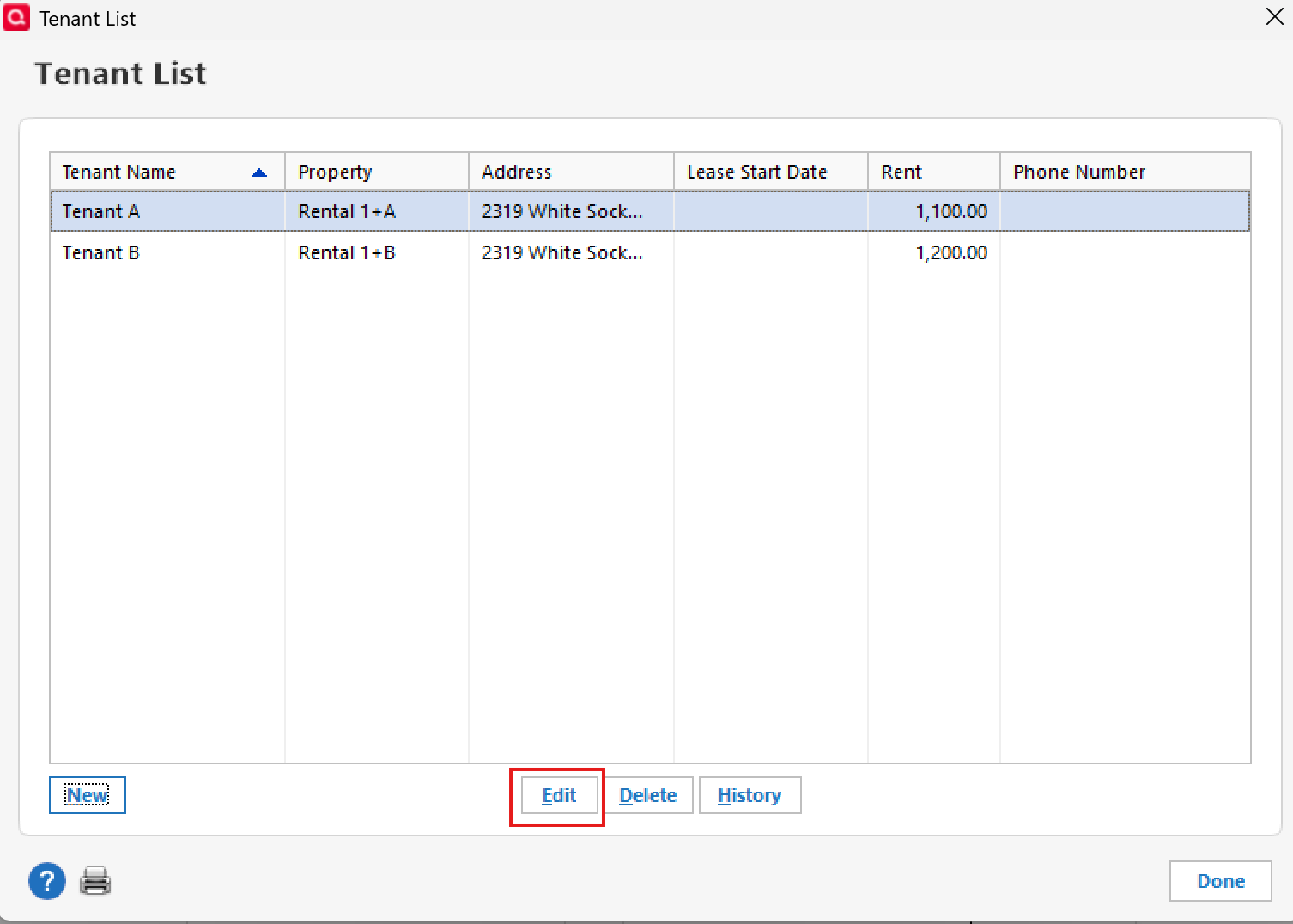Sort by Lease Start Date column header
The height and width of the screenshot is (924, 1293).
pyautogui.click(x=771, y=172)
